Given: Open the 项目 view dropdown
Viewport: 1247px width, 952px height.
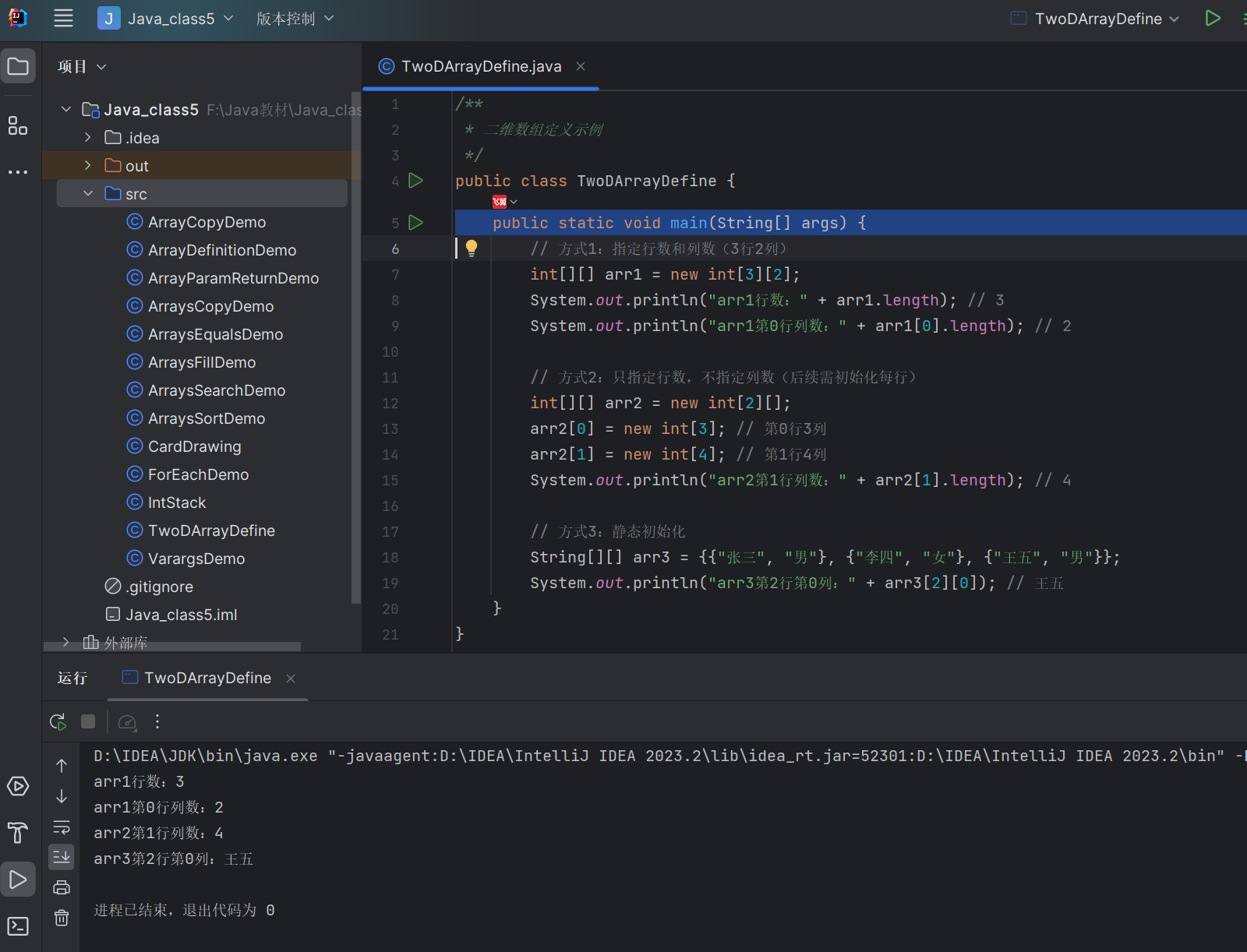Looking at the screenshot, I should click(x=82, y=67).
